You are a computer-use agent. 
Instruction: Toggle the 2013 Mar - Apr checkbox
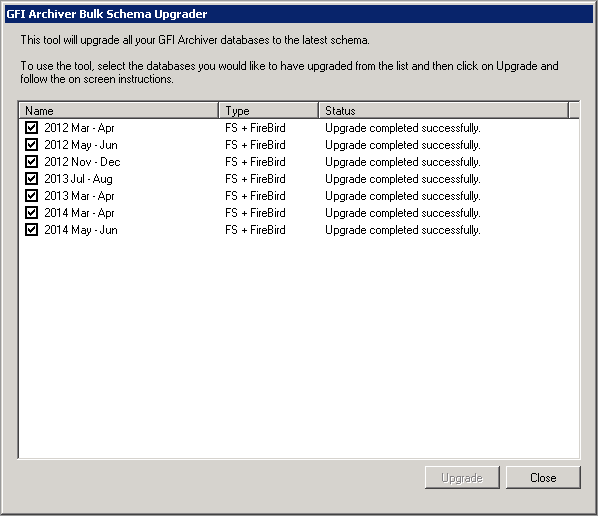pyautogui.click(x=31, y=196)
